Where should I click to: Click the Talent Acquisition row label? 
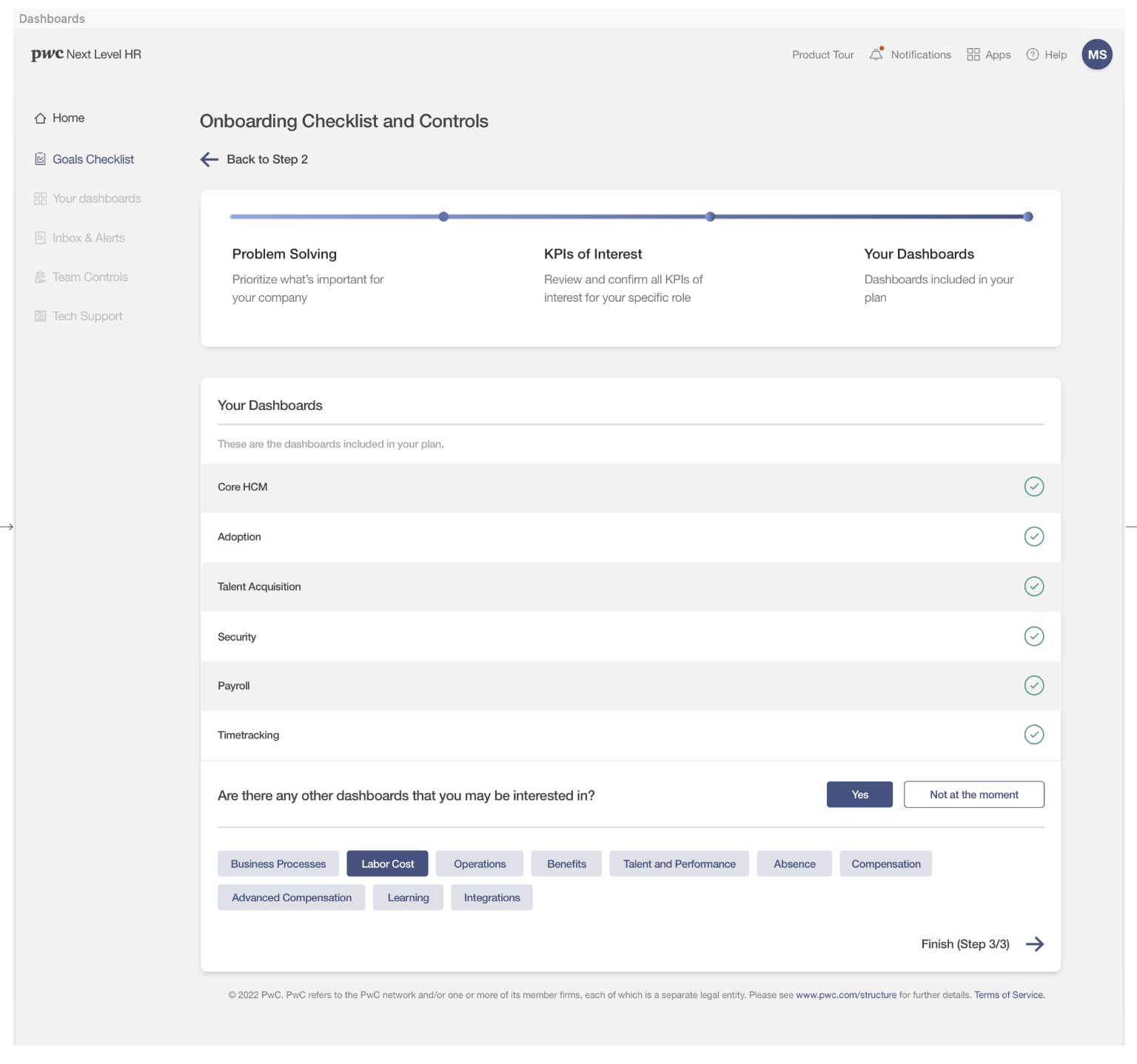[x=259, y=587]
